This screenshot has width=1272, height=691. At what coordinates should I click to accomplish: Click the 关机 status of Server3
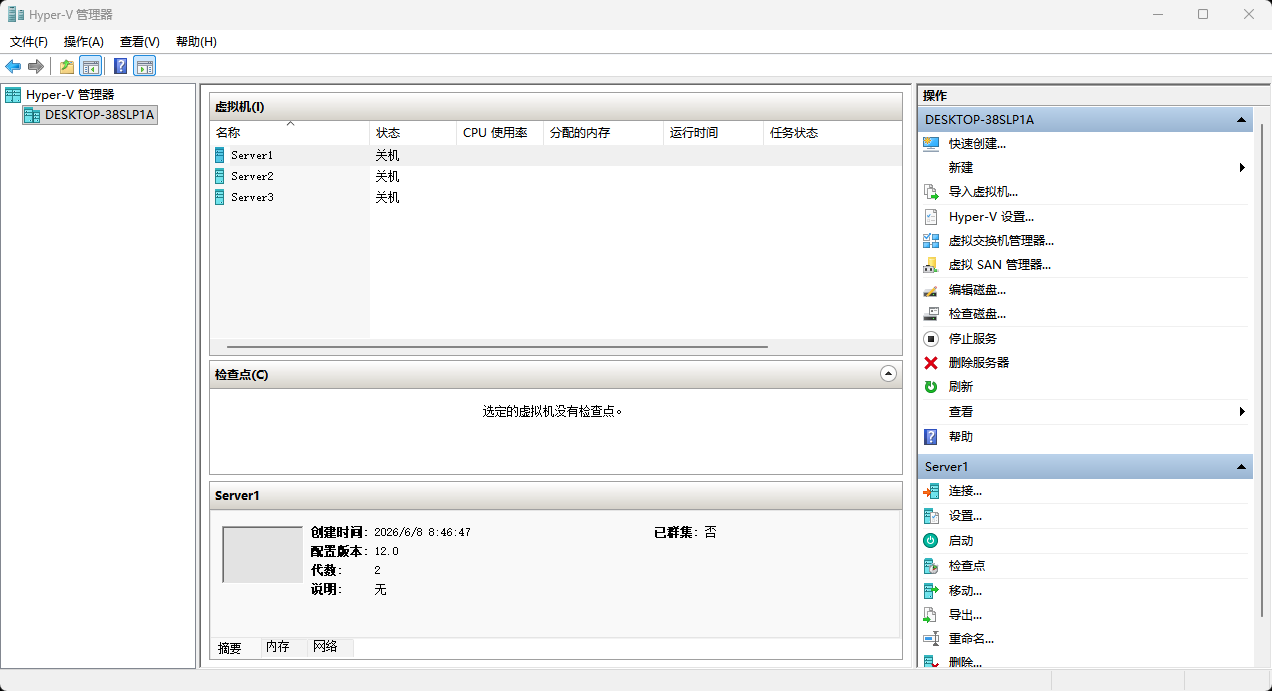[x=387, y=197]
